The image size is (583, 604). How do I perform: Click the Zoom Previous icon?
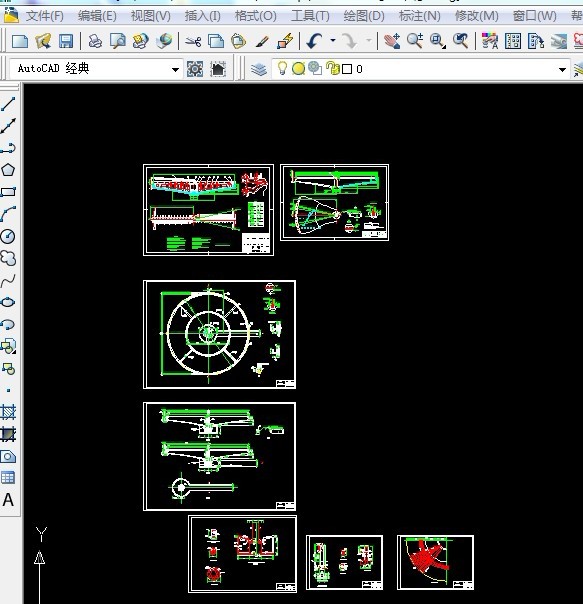(x=461, y=41)
